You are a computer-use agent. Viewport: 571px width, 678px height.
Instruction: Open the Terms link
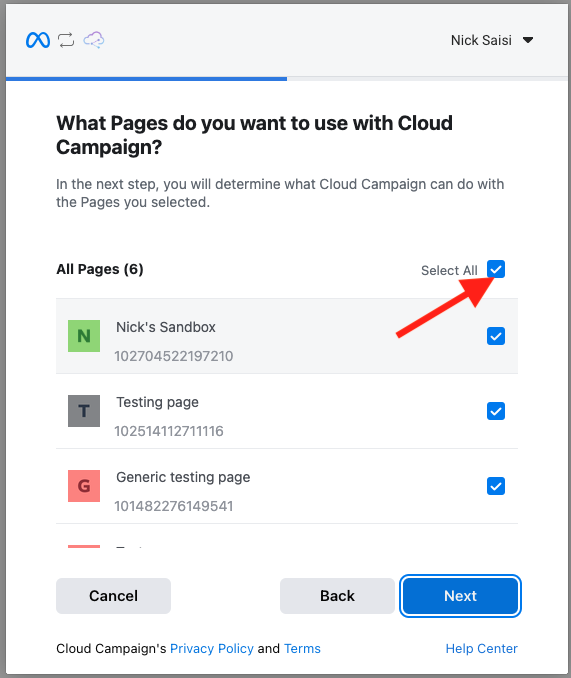(x=302, y=649)
